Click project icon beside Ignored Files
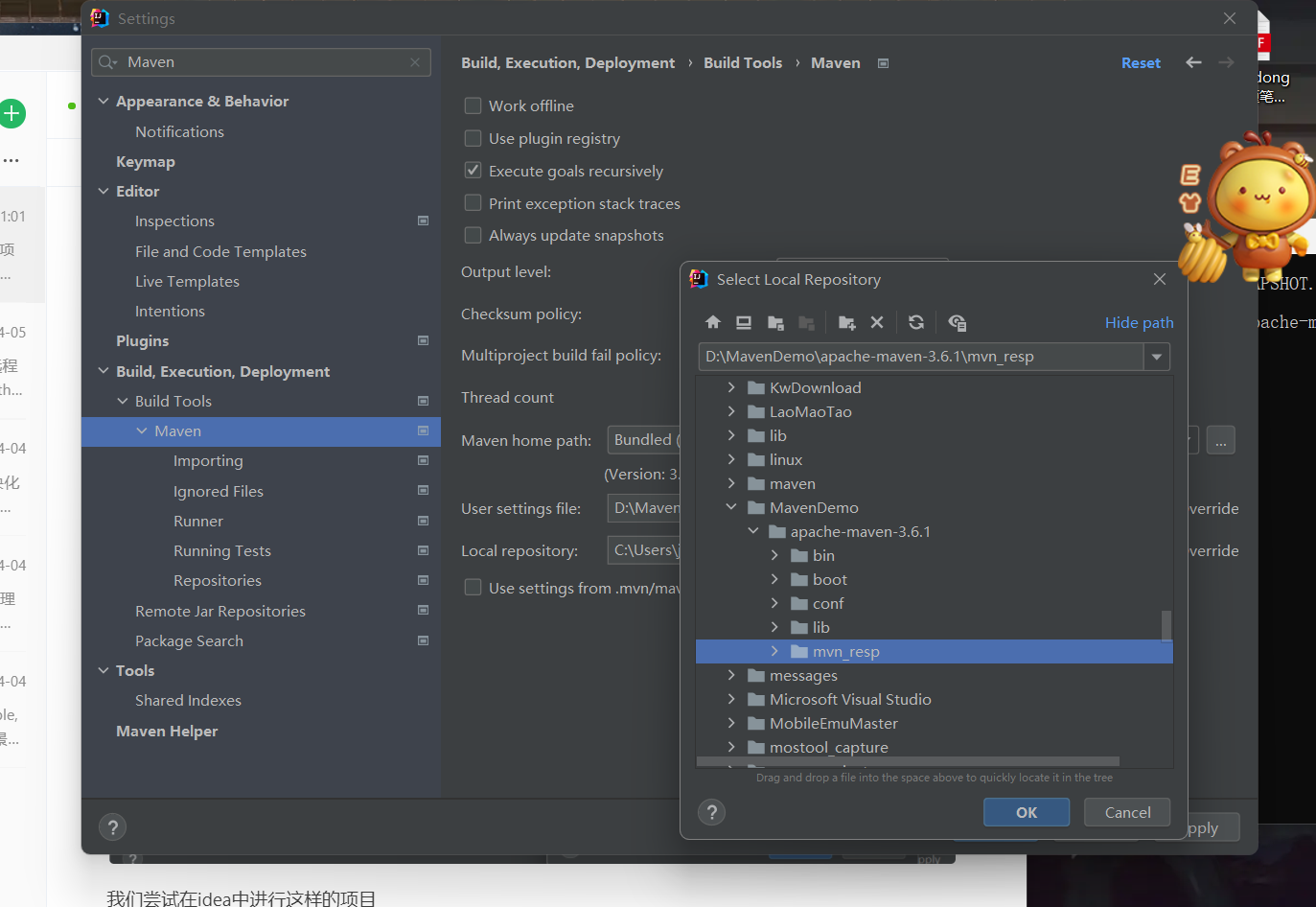 tap(423, 490)
